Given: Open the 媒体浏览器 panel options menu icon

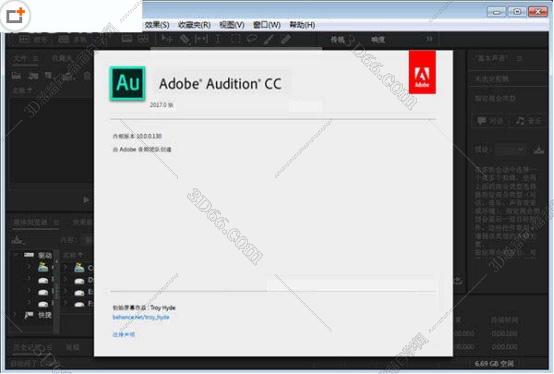Looking at the screenshot, I should point(56,222).
